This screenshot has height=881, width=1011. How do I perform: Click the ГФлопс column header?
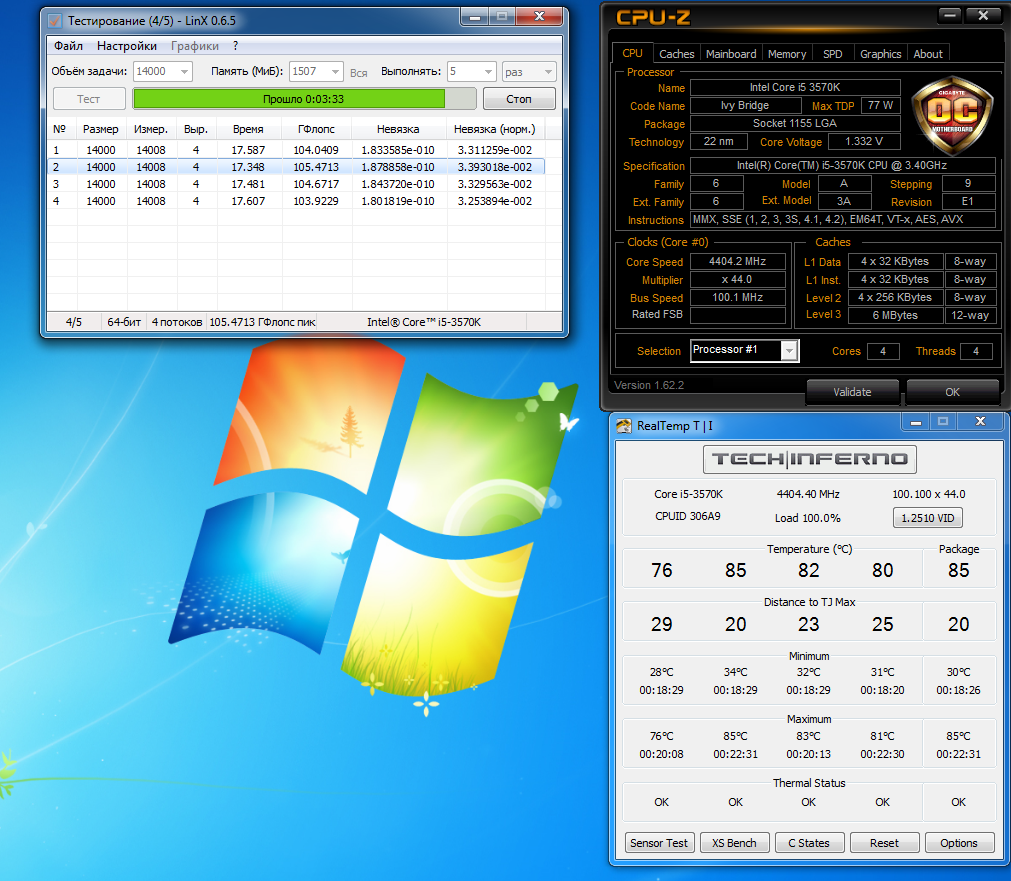click(316, 129)
